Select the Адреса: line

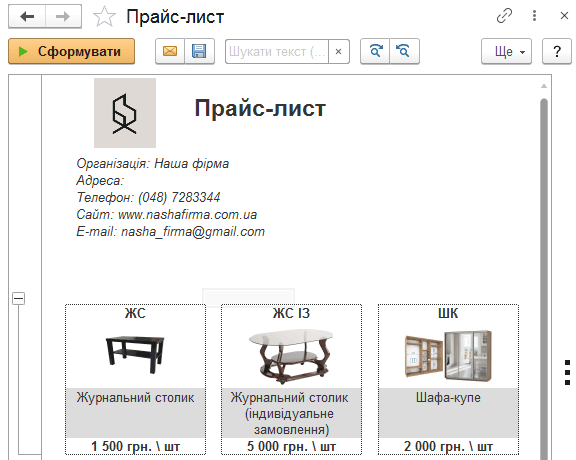[x=100, y=180]
